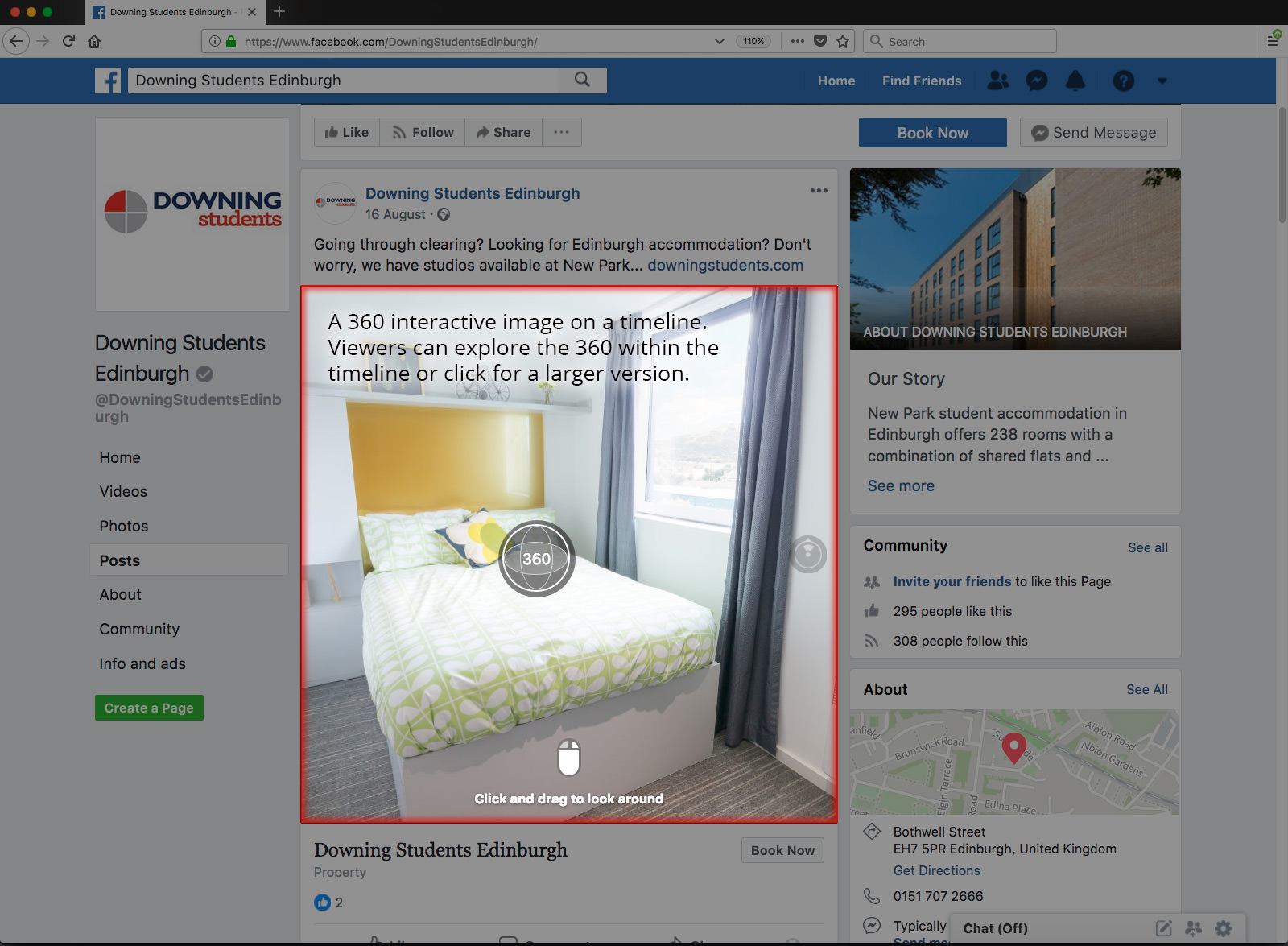
Task: Open friend requests icon in header
Action: (x=998, y=81)
